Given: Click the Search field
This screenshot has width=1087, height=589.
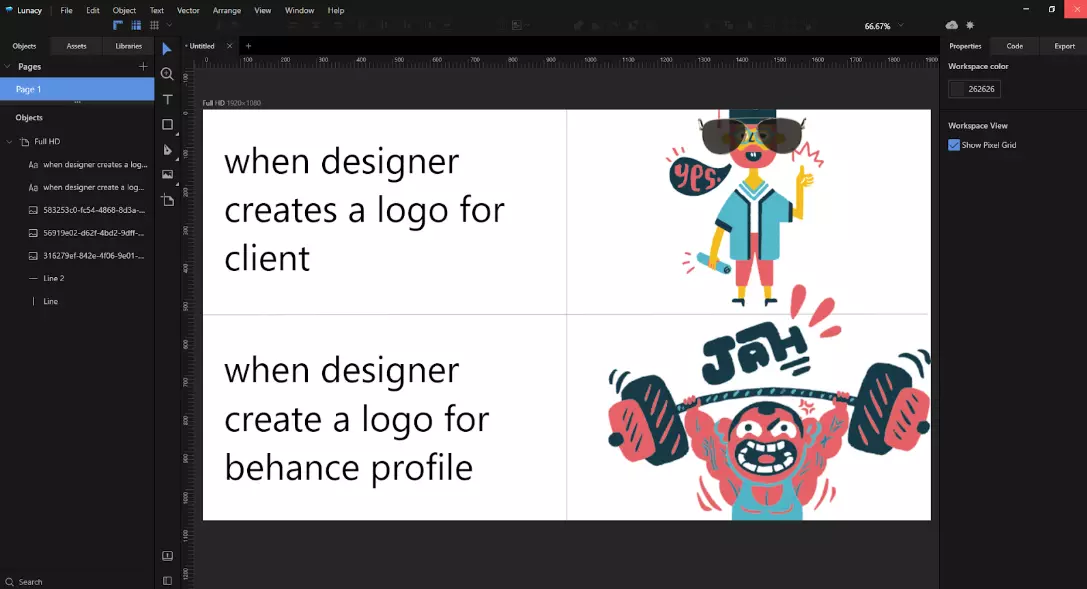Looking at the screenshot, I should [x=77, y=582].
